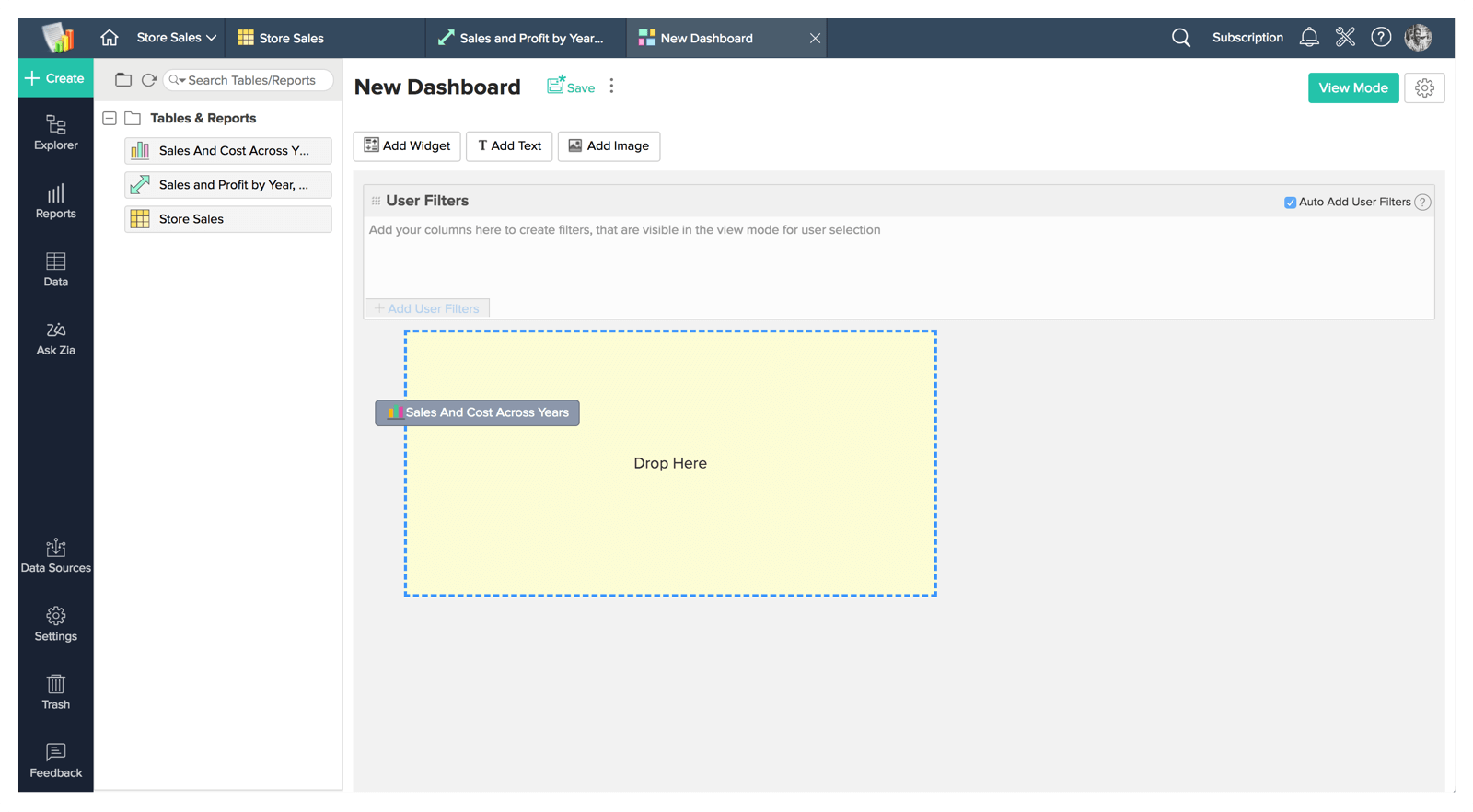Viewport: 1473px width, 812px height.
Task: Open the notifications bell
Action: [1308, 38]
